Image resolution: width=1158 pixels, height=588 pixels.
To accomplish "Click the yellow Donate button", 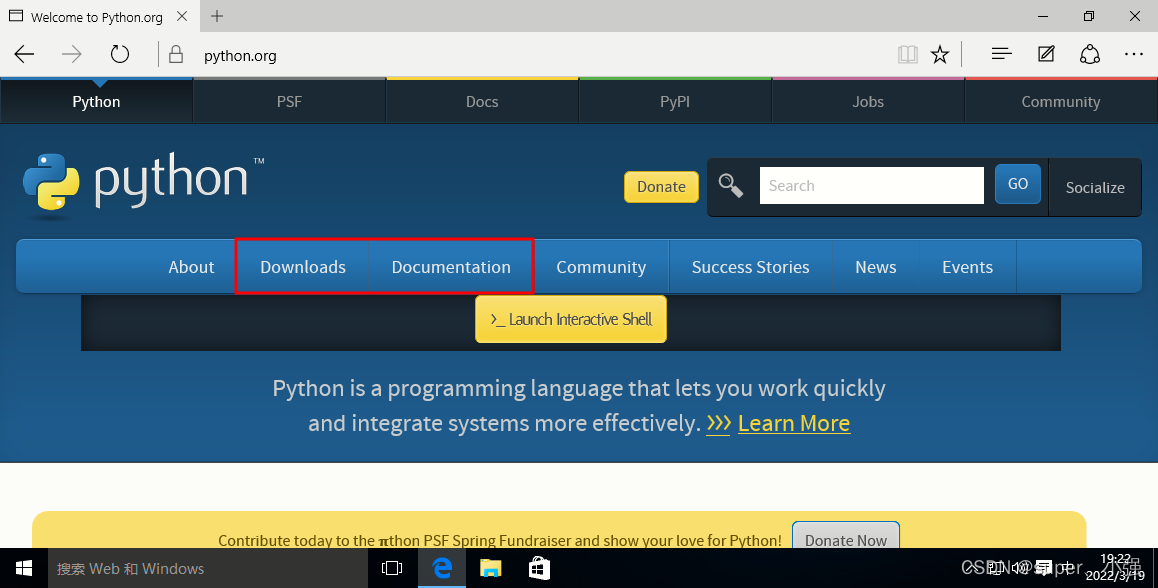I will tap(661, 187).
